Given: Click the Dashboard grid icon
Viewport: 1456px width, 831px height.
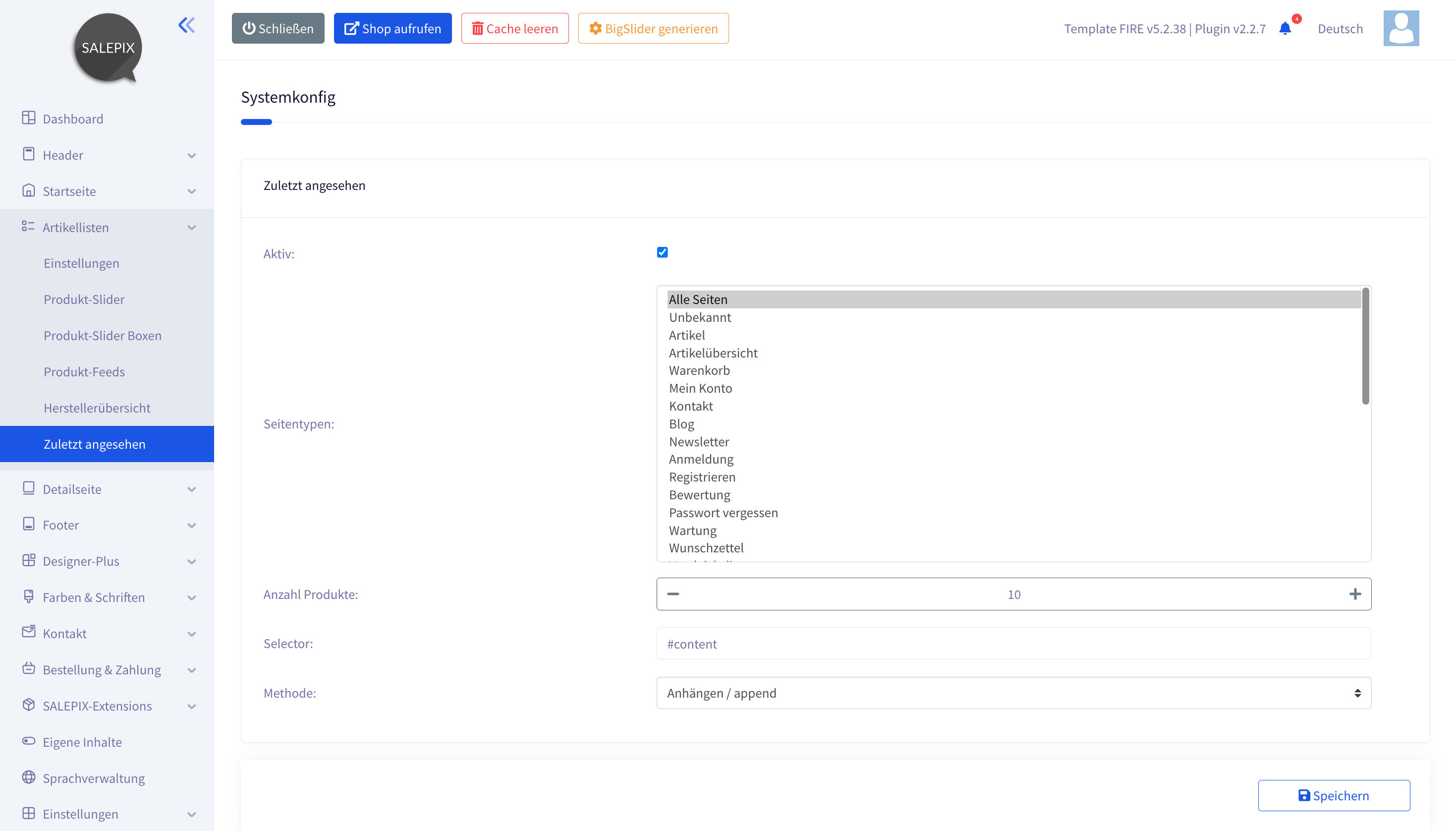Looking at the screenshot, I should [x=29, y=118].
